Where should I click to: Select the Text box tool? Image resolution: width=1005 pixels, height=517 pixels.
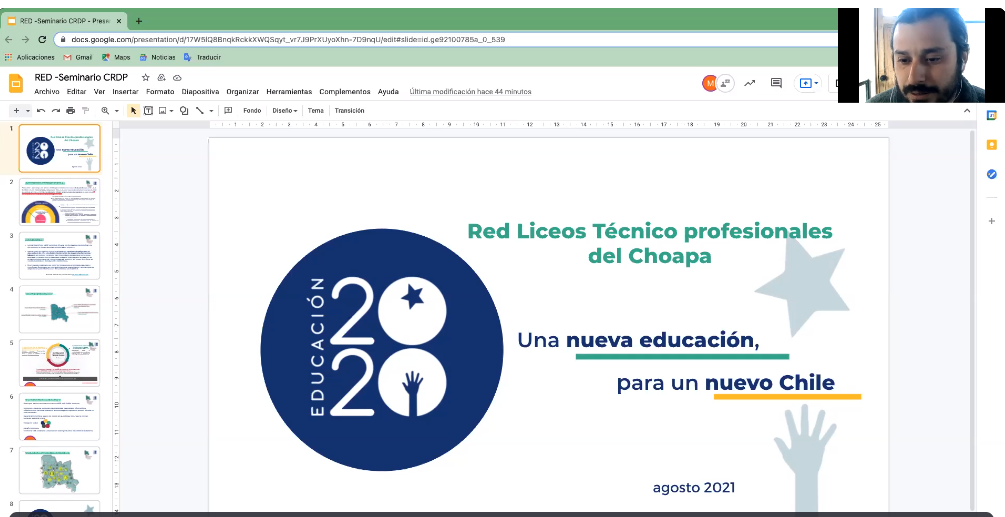click(x=148, y=111)
